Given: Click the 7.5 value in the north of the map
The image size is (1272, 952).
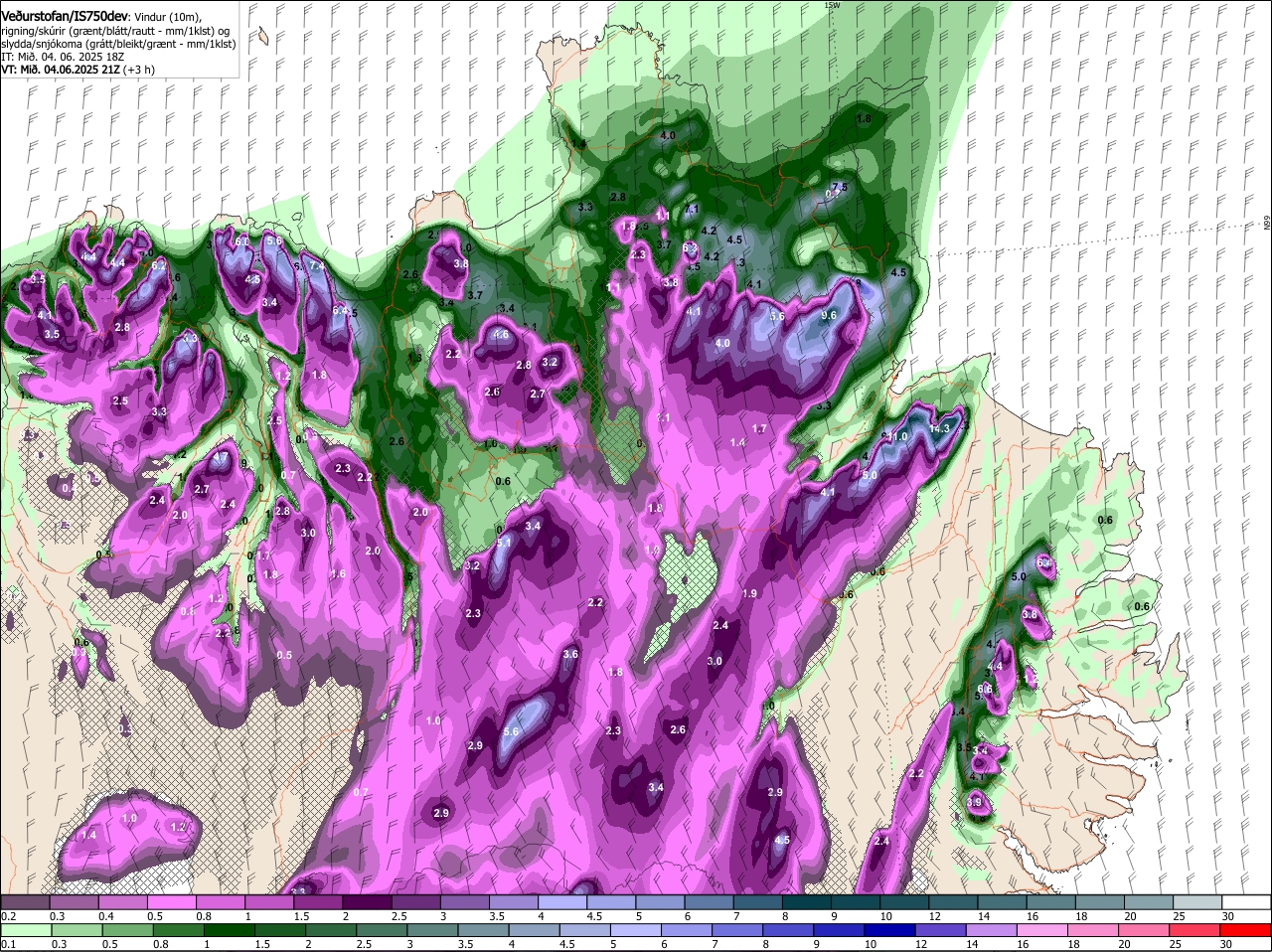Looking at the screenshot, I should [x=839, y=187].
